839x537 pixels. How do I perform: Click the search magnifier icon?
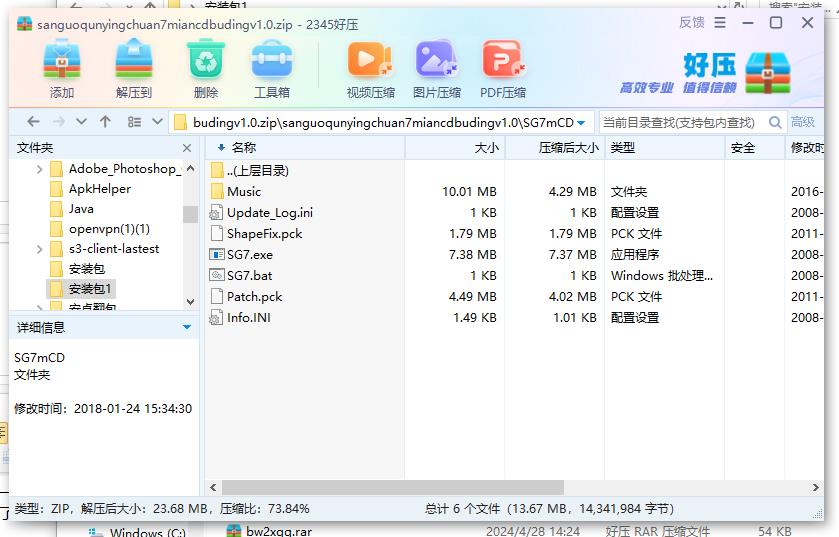[x=775, y=122]
